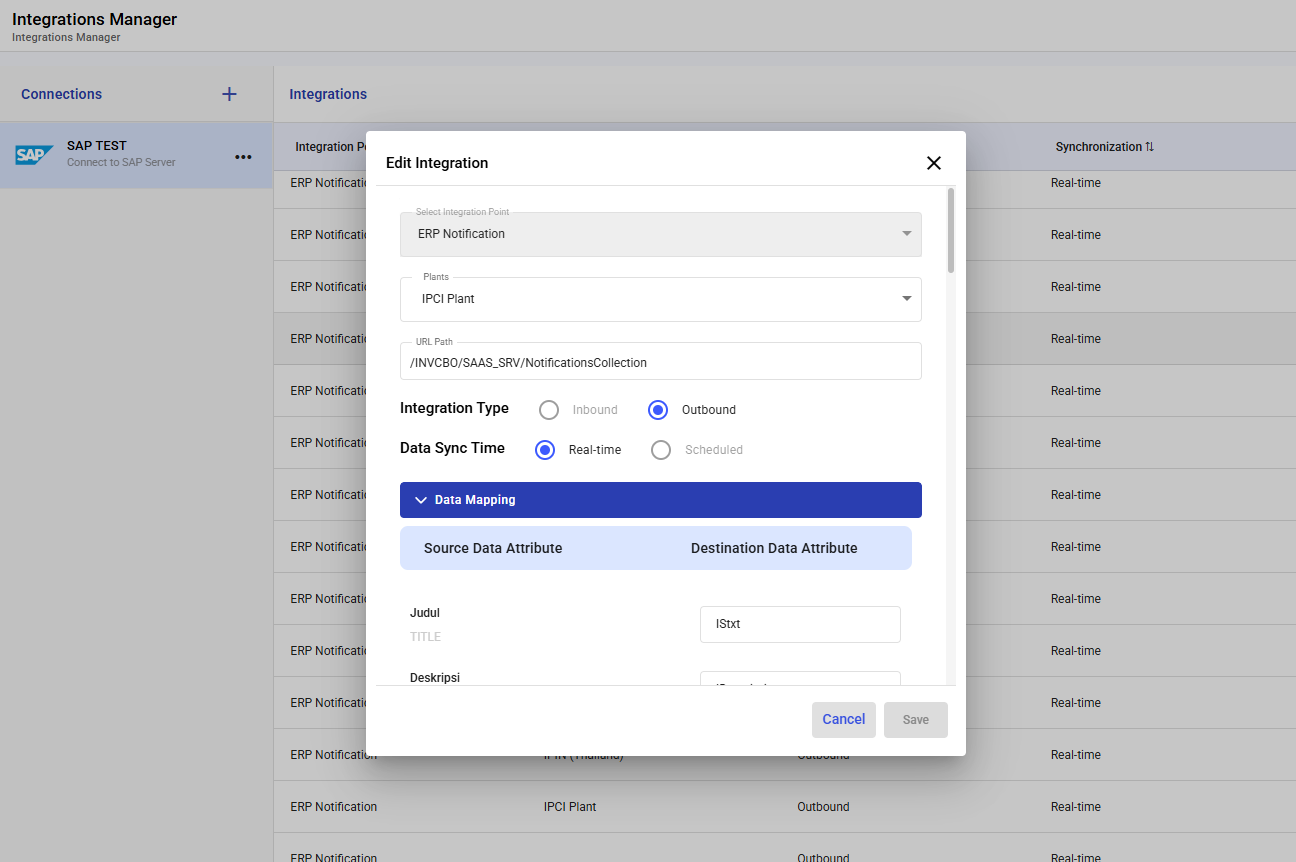Click the Synchronization sort arrows icon

(x=1150, y=147)
